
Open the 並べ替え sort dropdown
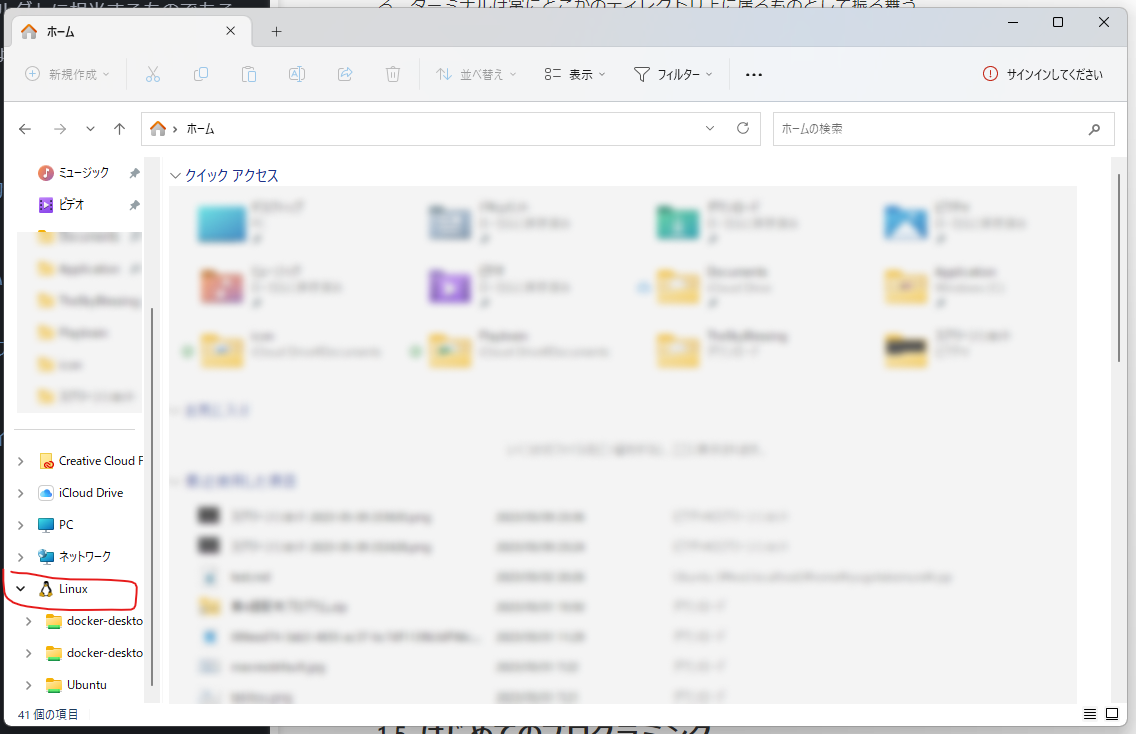click(476, 74)
